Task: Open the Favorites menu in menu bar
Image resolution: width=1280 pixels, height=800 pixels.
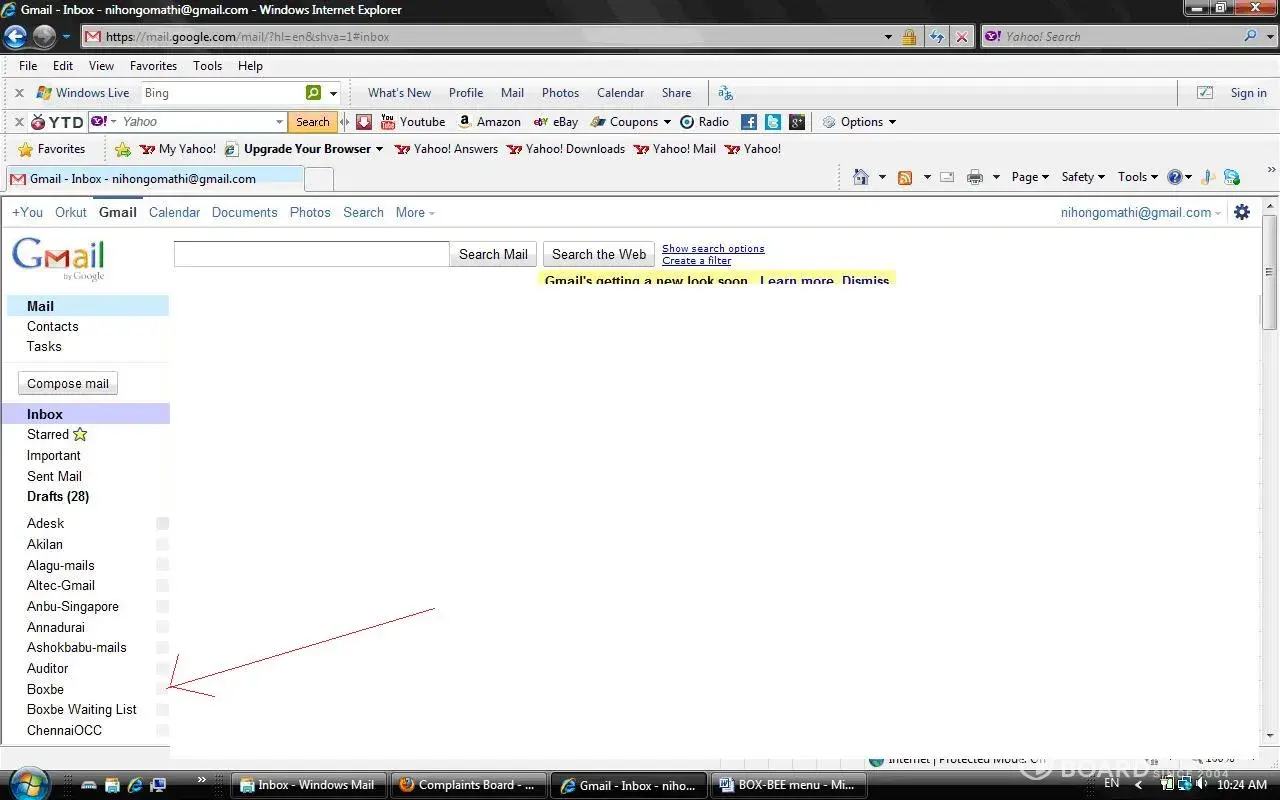Action: [153, 66]
